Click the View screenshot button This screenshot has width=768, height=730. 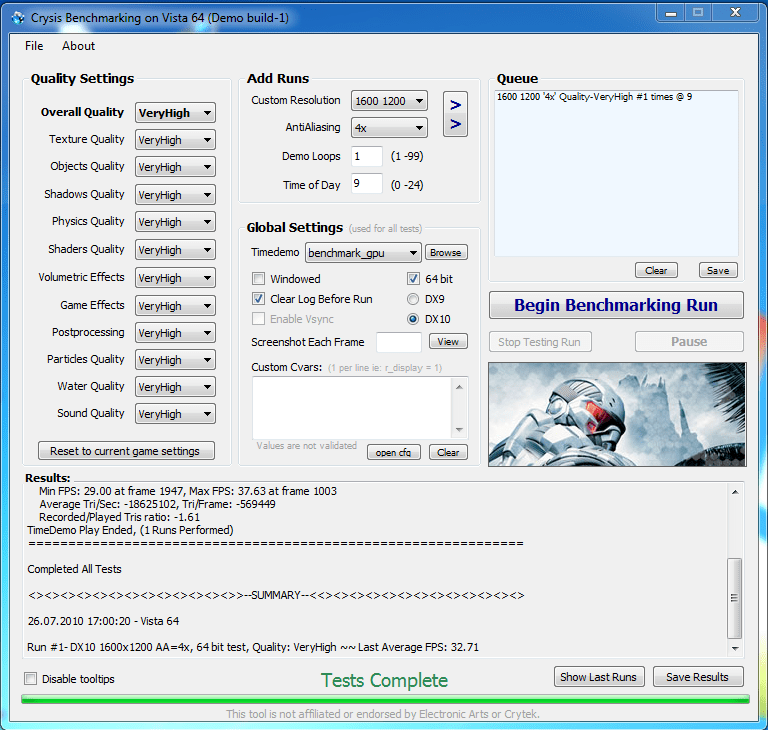pyautogui.click(x=448, y=341)
